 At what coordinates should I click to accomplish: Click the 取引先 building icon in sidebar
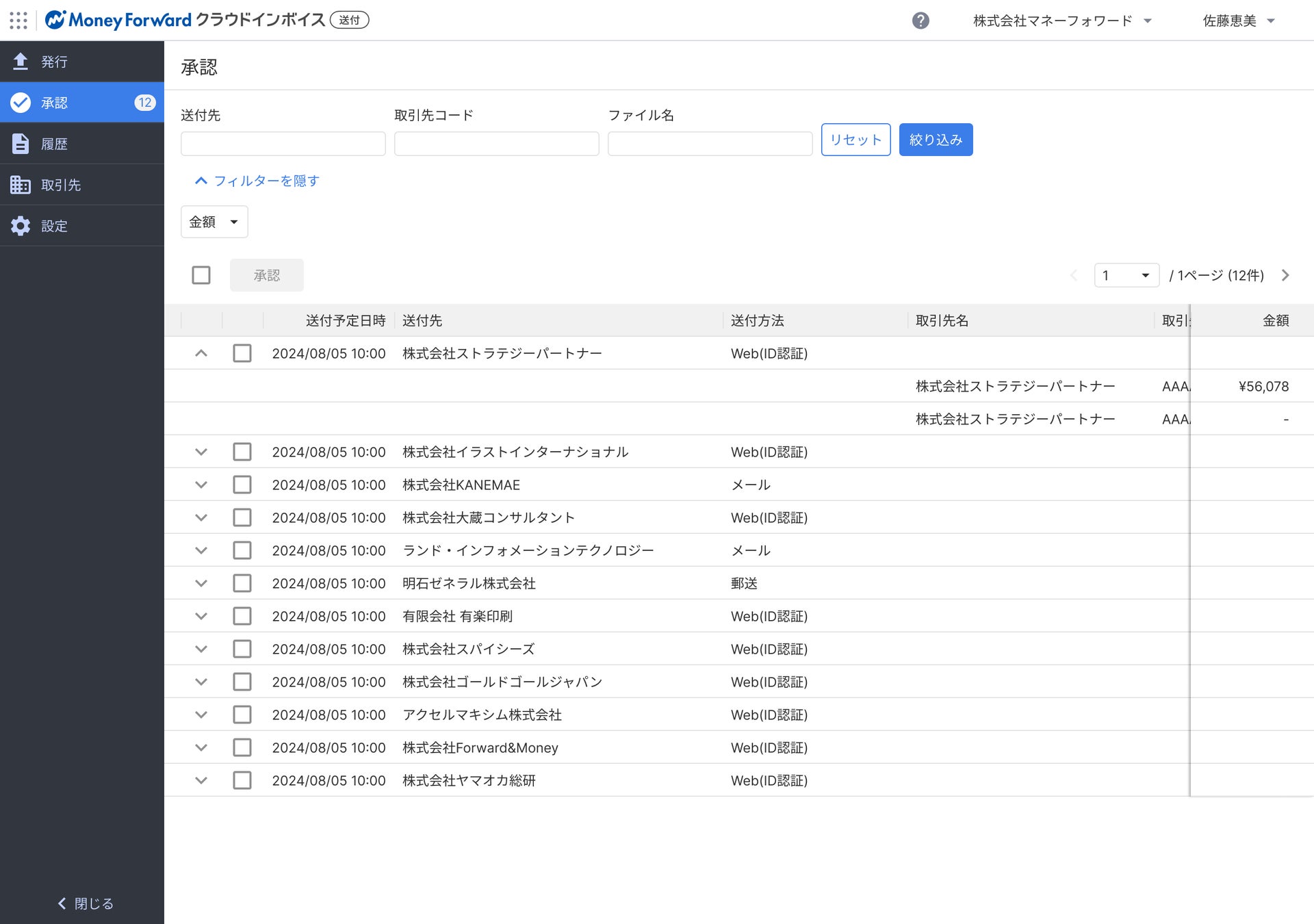point(21,185)
